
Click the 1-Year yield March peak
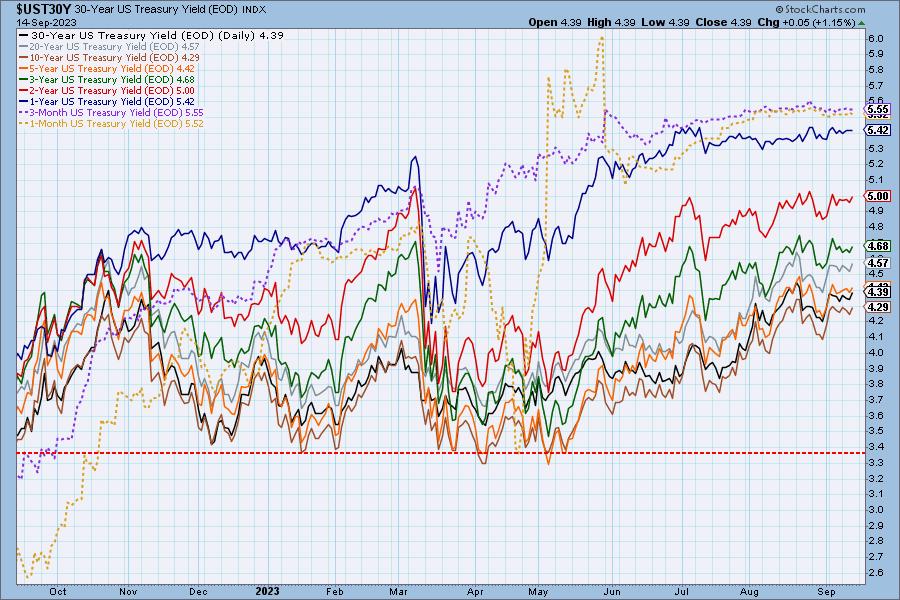tap(414, 157)
